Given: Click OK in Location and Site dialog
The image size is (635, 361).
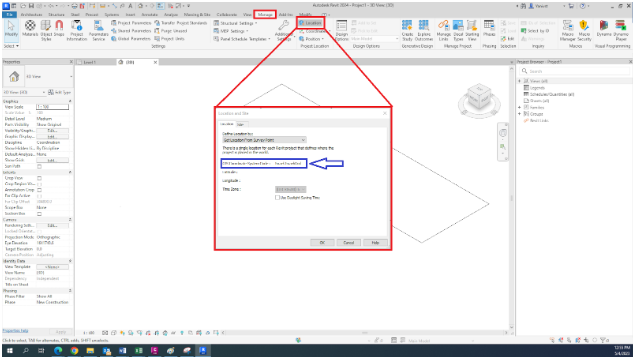Looking at the screenshot, I should click(x=322, y=243).
